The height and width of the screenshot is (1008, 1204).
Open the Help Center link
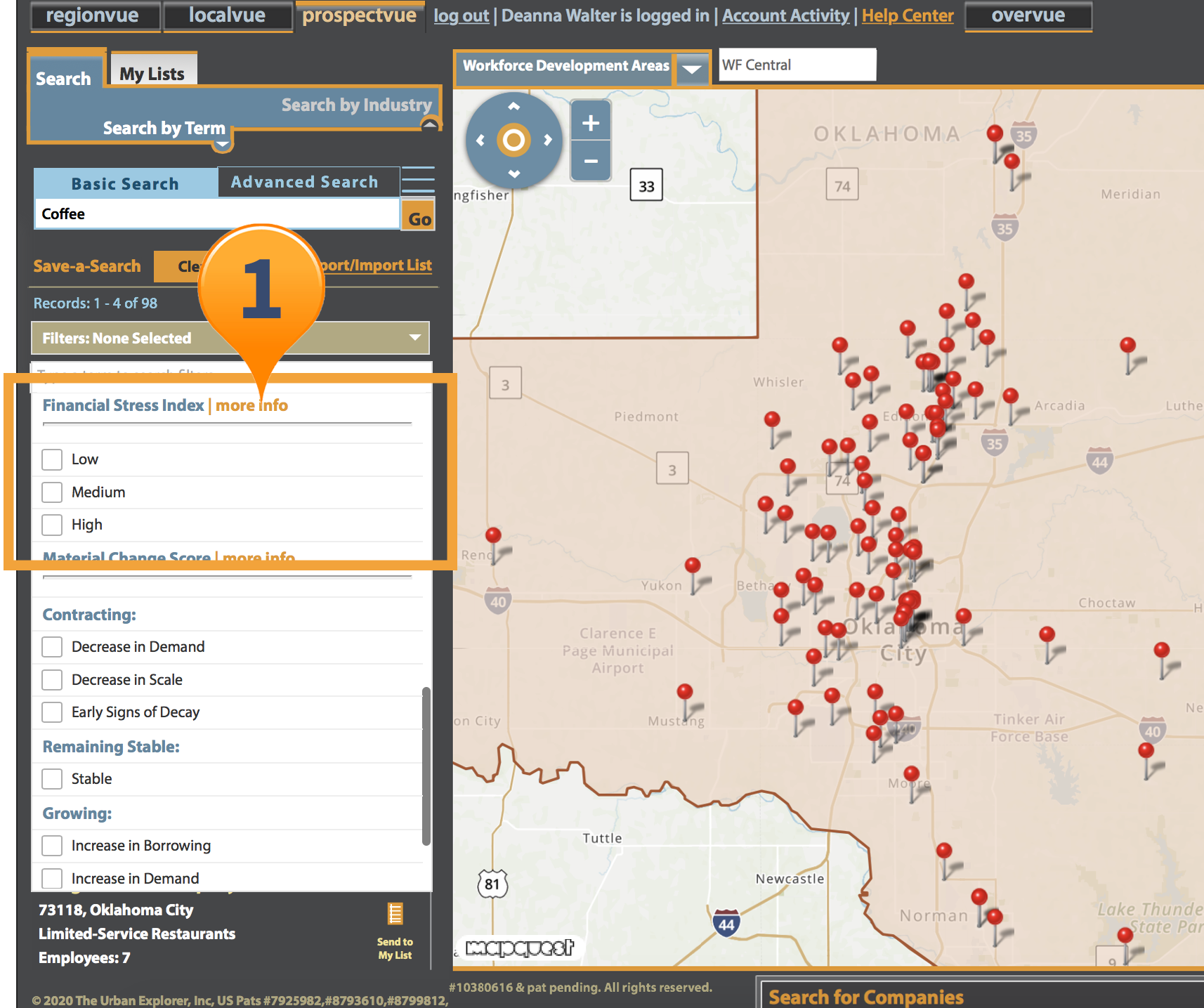(x=908, y=15)
